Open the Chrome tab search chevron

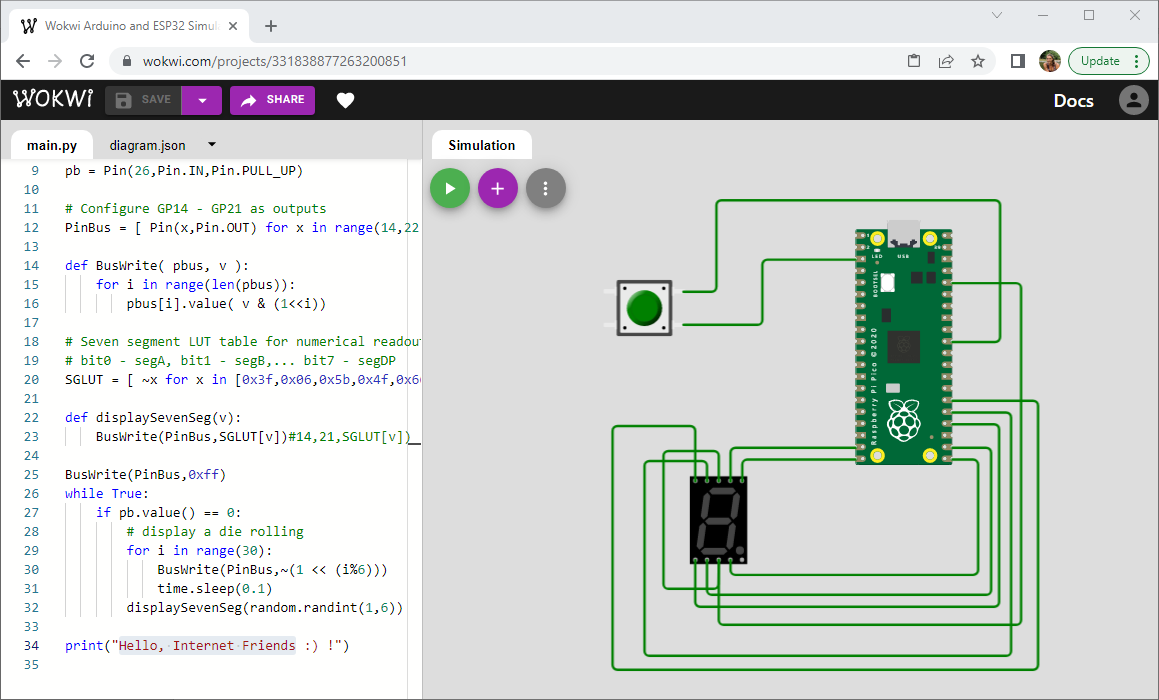(997, 15)
